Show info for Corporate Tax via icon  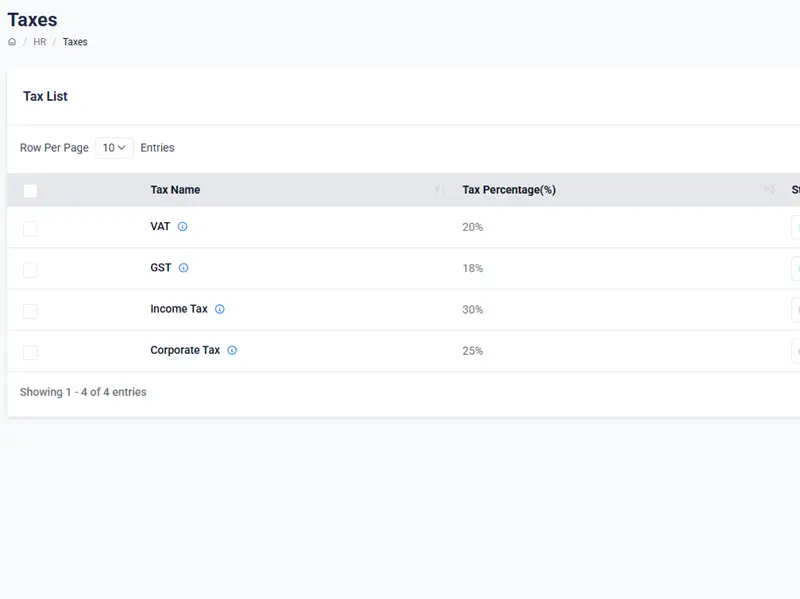(x=232, y=351)
